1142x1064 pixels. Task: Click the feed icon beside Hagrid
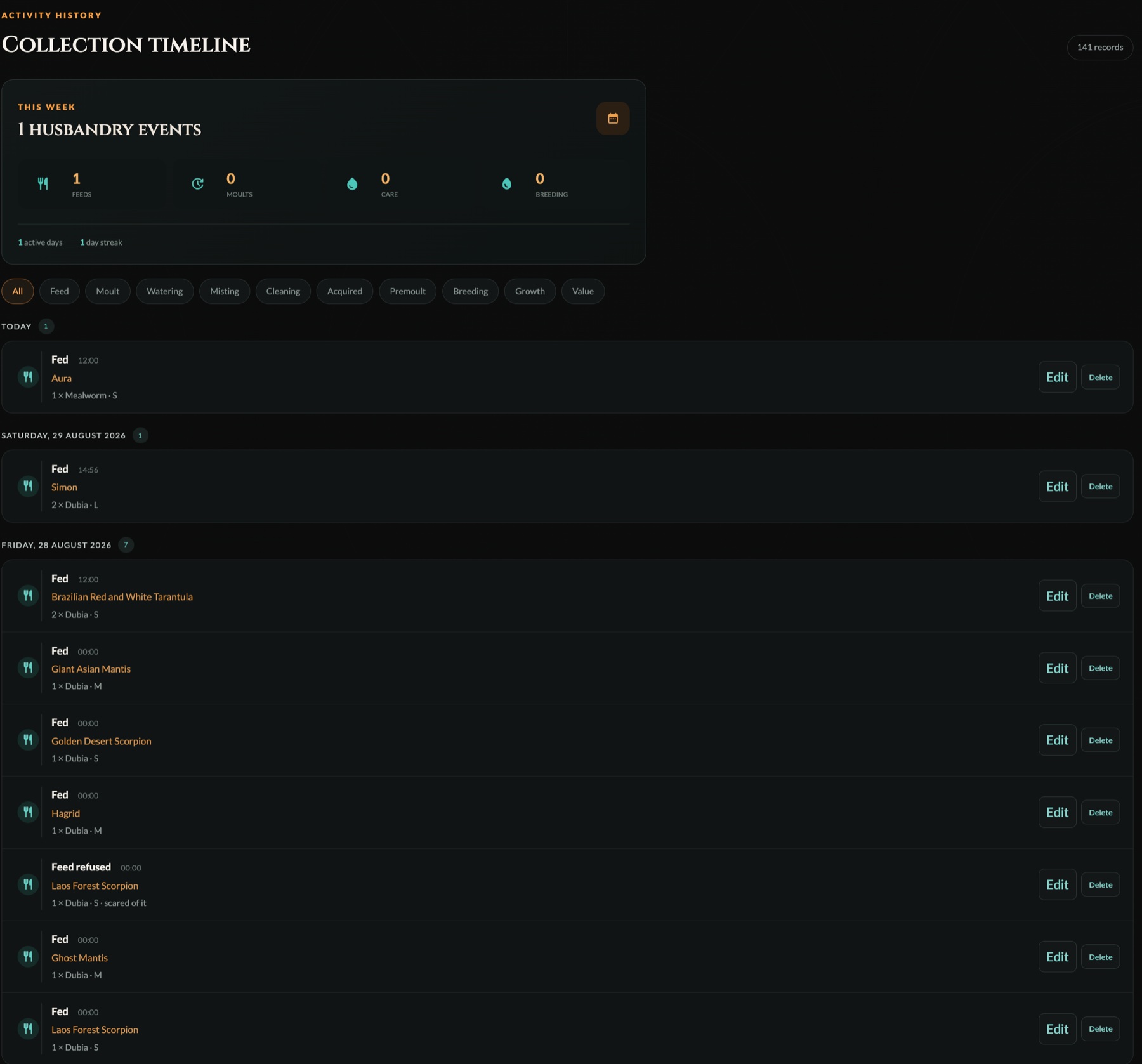[x=28, y=812]
